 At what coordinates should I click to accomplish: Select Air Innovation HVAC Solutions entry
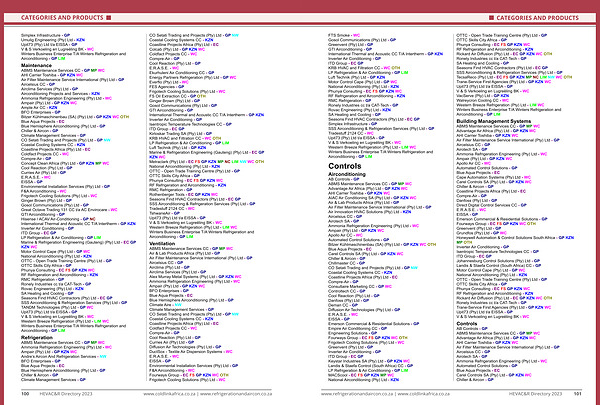click(369, 212)
